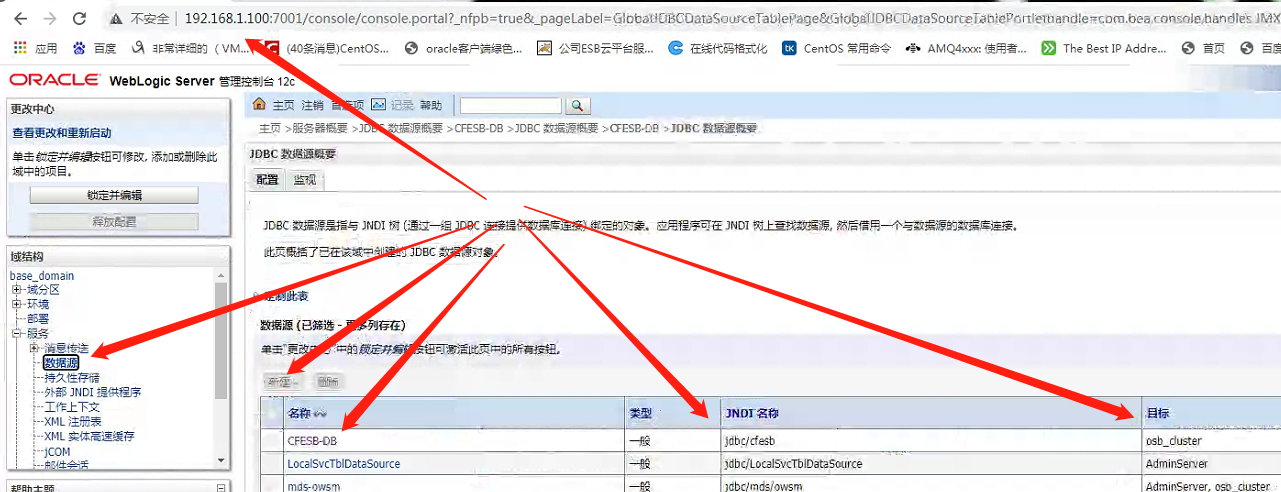Open the 公司ESB云平台服 bookmark
Screen dimensions: 1281x492
595,48
